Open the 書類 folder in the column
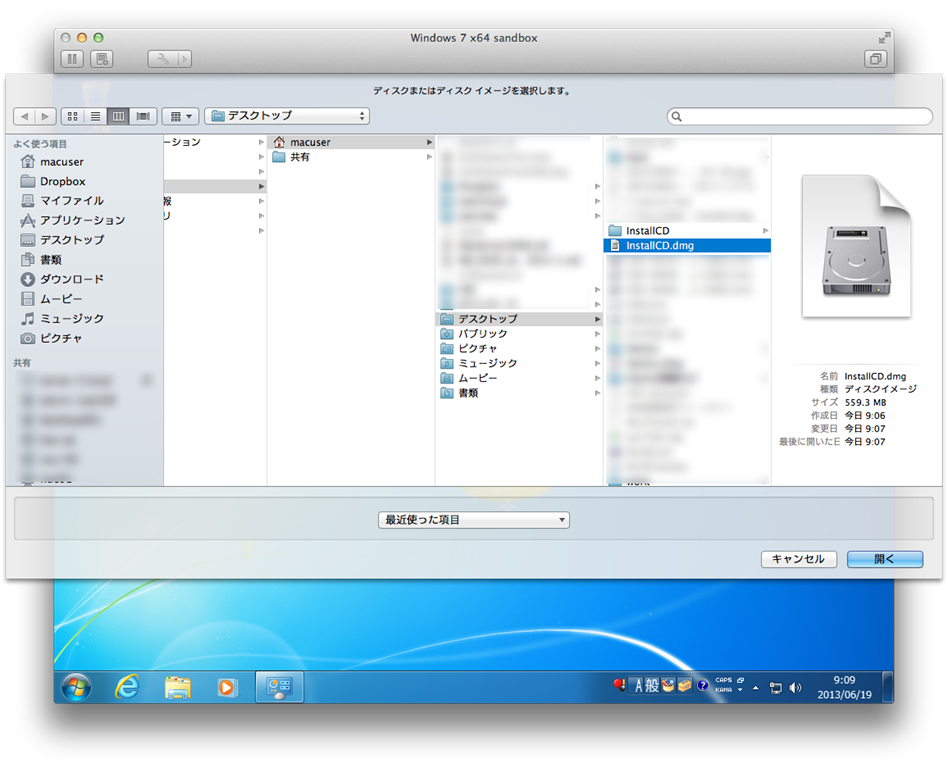Image resolution: width=948 pixels, height=768 pixels. click(x=519, y=393)
